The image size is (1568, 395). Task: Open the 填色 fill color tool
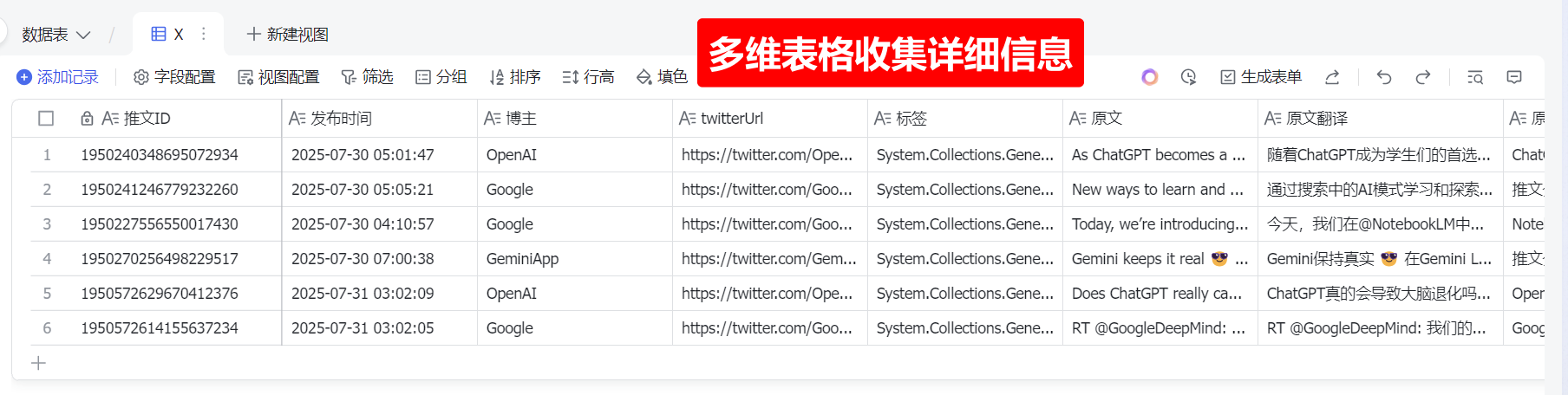click(x=662, y=77)
